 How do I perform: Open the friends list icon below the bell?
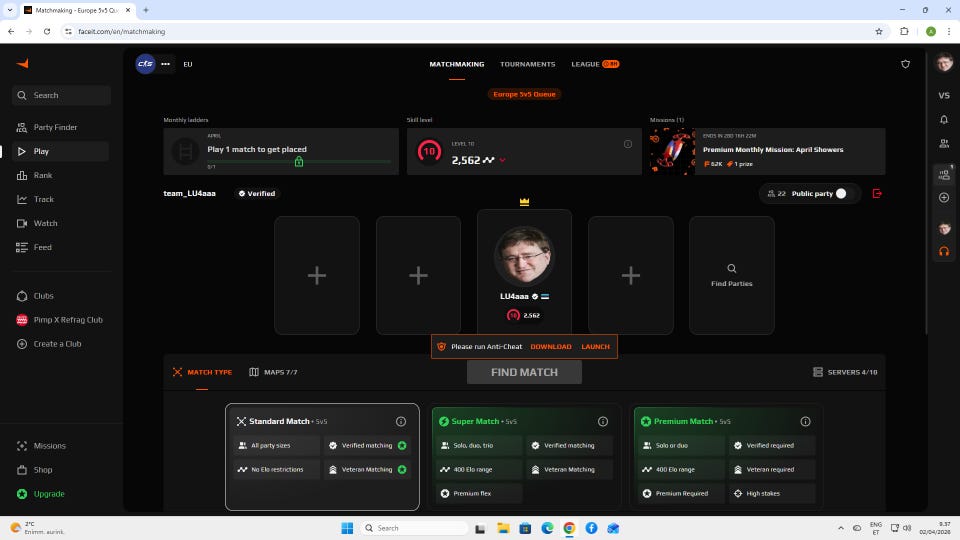coord(944,143)
